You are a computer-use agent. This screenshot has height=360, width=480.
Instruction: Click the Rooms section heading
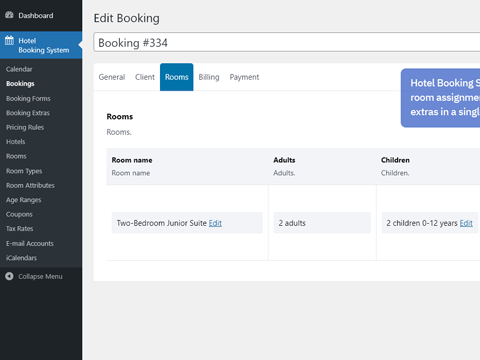click(120, 117)
